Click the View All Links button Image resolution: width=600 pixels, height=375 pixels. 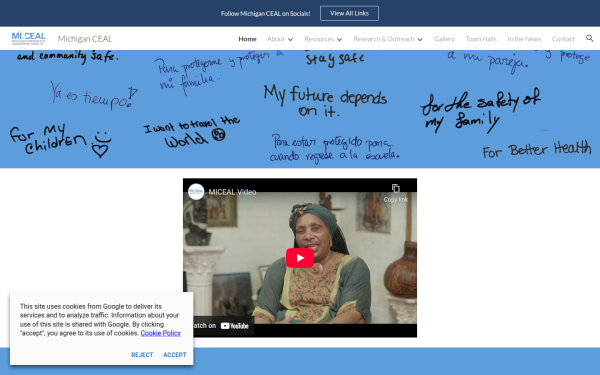coord(349,13)
